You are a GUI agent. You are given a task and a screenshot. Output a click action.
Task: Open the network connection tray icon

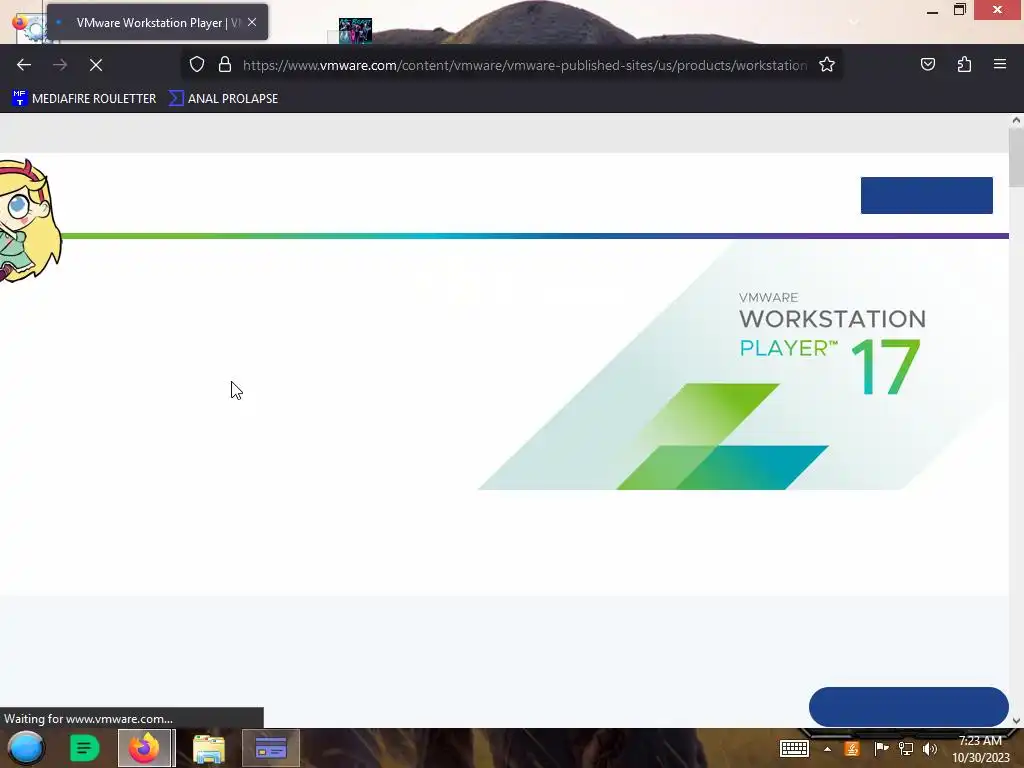coord(906,749)
